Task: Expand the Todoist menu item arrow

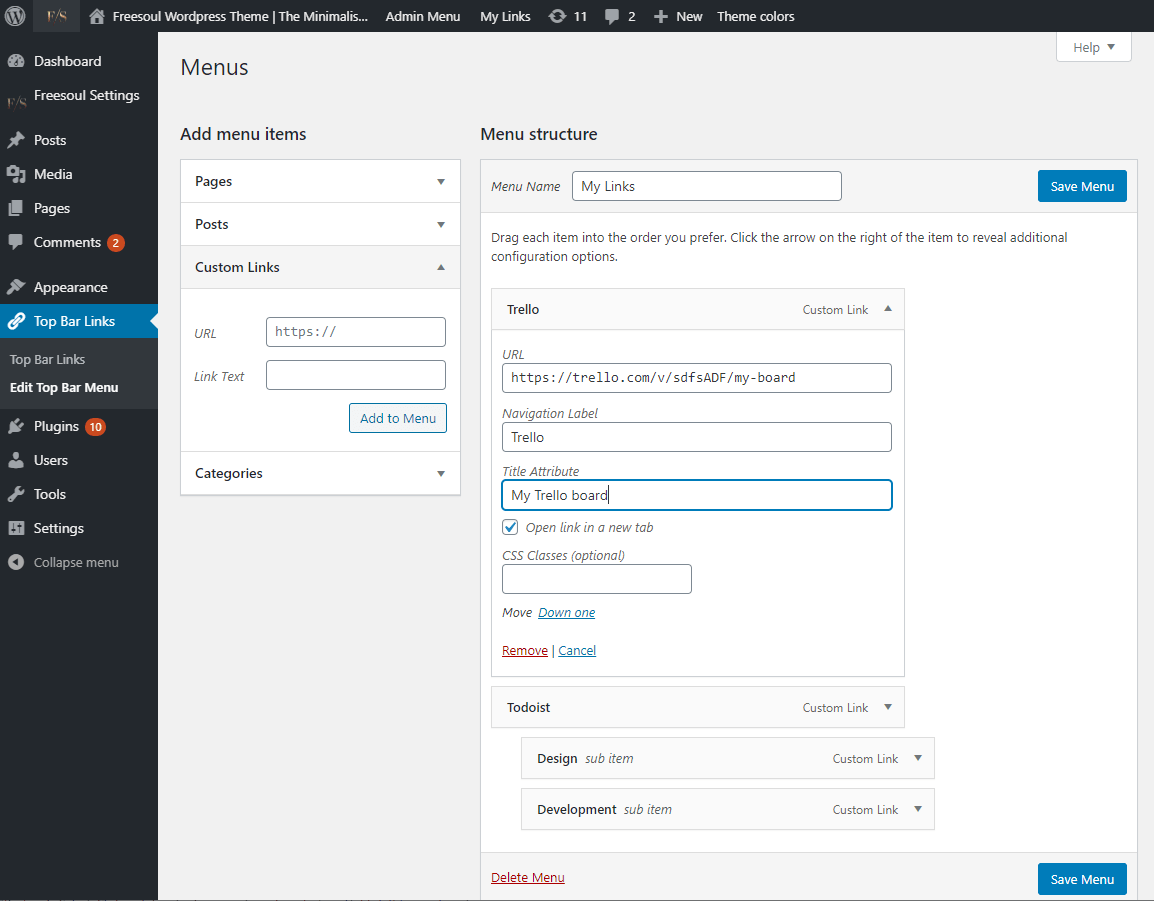Action: pyautogui.click(x=888, y=707)
